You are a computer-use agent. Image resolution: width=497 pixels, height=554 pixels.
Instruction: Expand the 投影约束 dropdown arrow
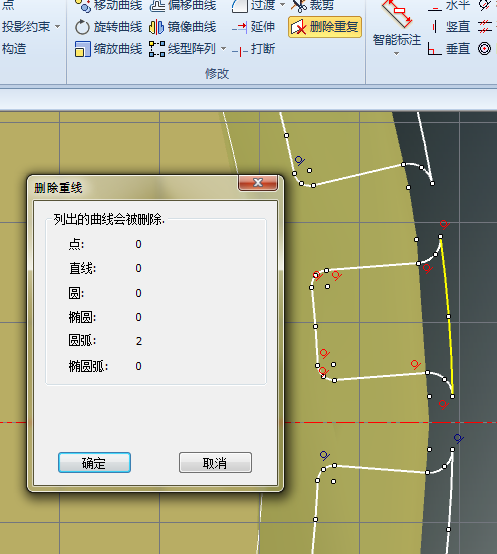[58, 27]
